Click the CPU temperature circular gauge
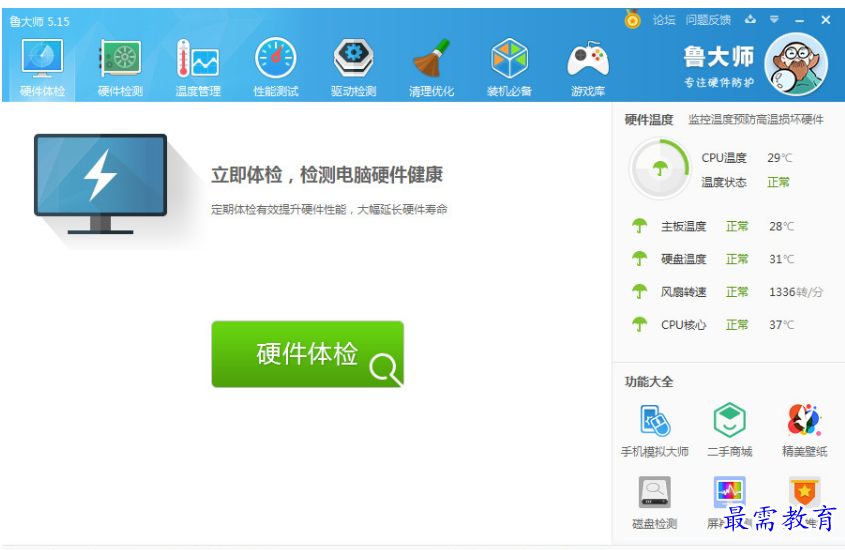The height and width of the screenshot is (550, 845). pyautogui.click(x=659, y=169)
